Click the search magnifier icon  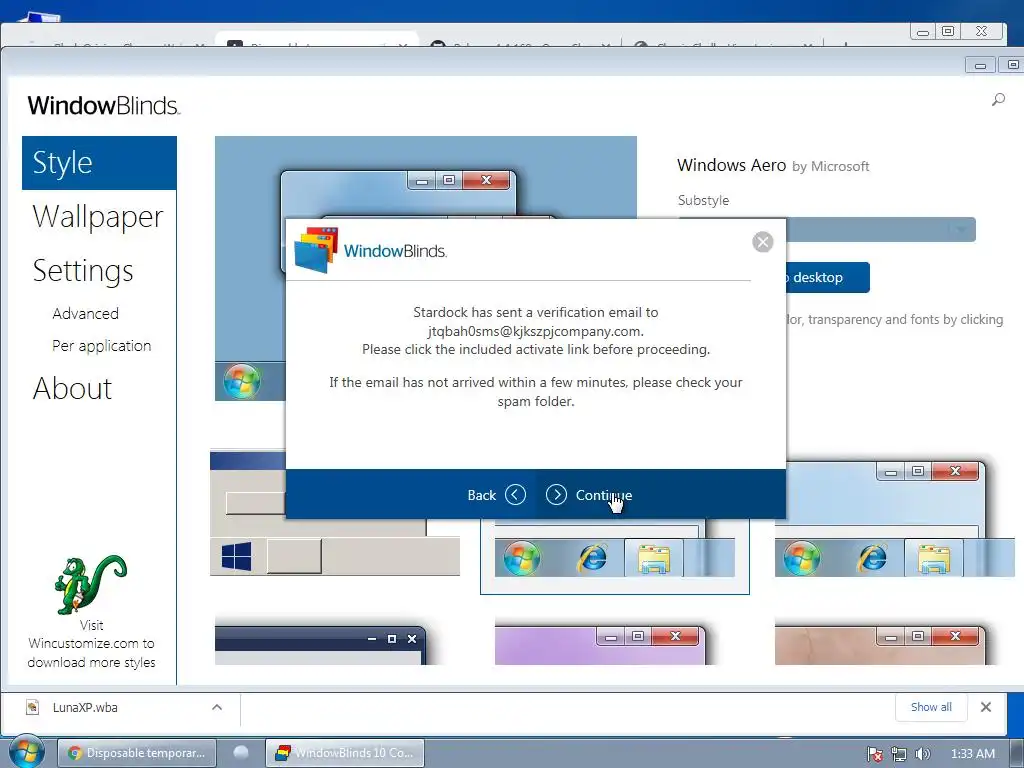point(998,99)
